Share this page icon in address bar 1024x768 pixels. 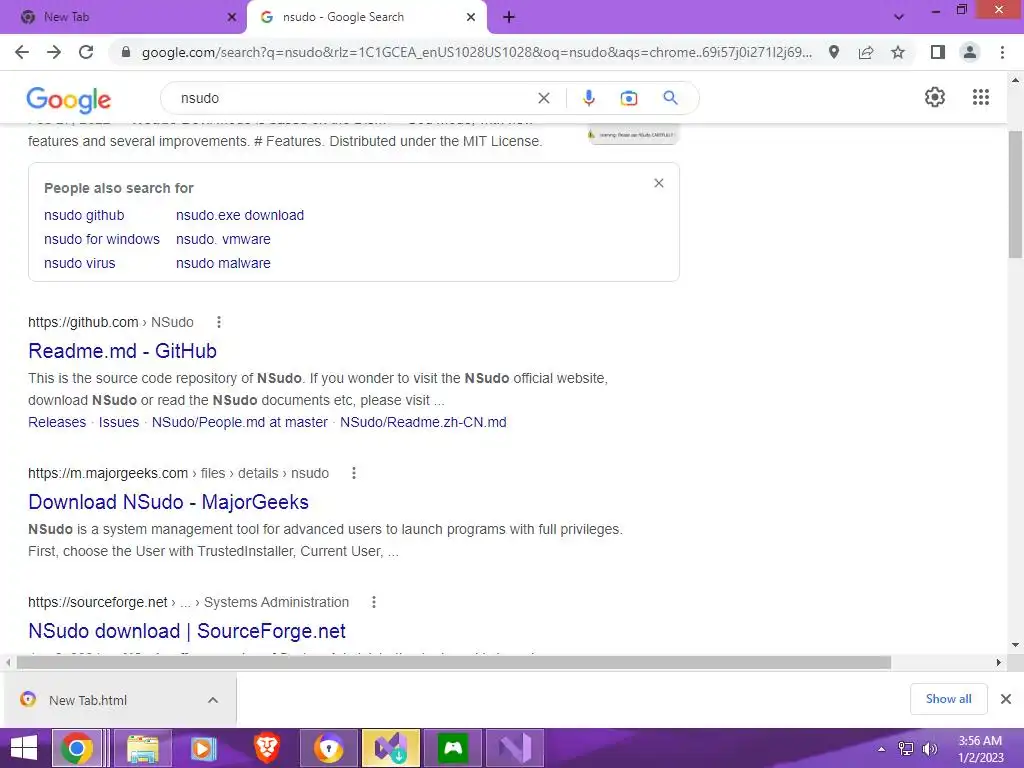[866, 52]
